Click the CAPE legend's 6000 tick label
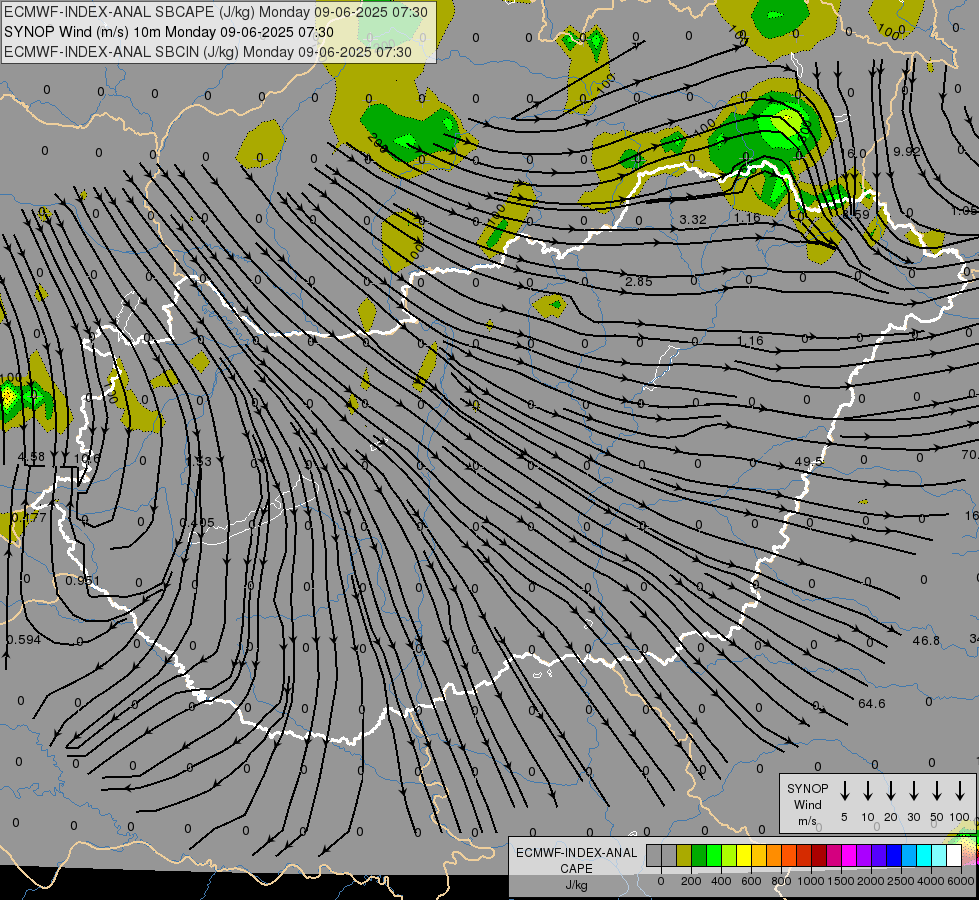This screenshot has height=900, width=979. [961, 881]
